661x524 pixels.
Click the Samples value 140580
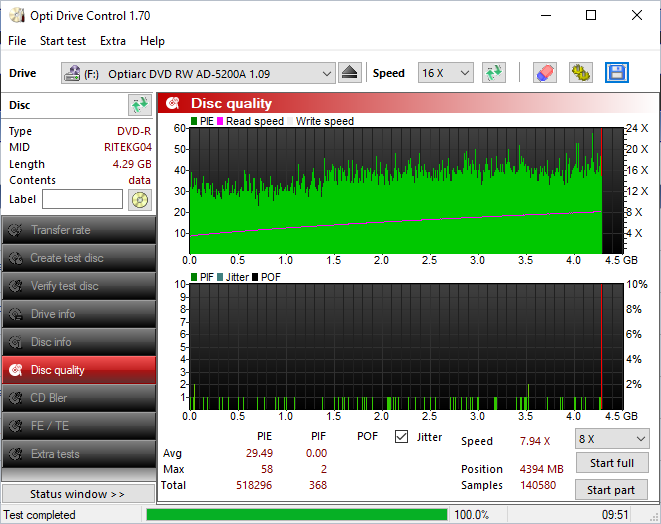coord(538,485)
